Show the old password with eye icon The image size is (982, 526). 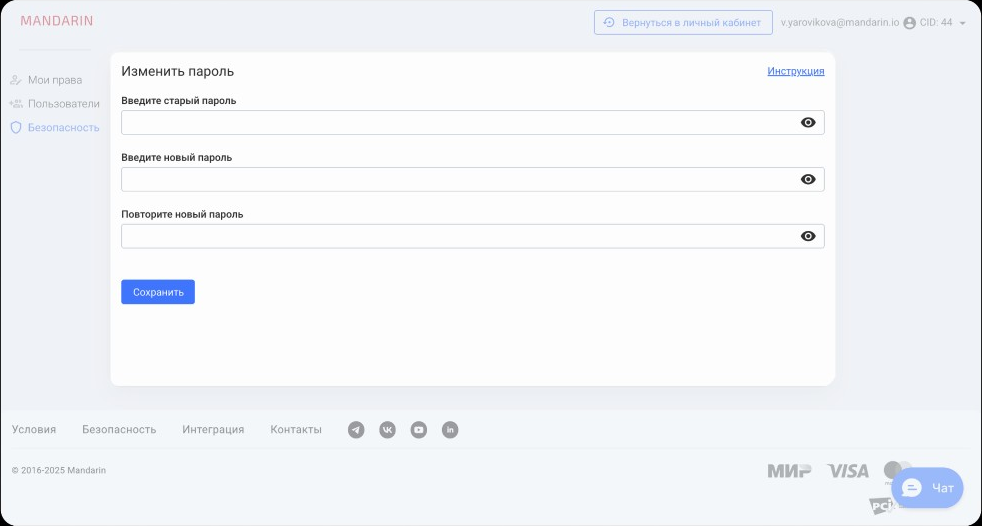click(x=808, y=123)
